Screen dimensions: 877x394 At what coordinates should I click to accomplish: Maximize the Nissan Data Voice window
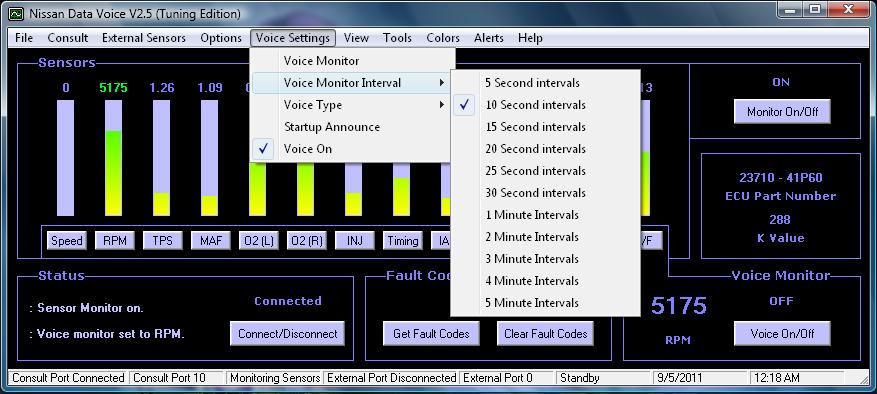tap(815, 9)
